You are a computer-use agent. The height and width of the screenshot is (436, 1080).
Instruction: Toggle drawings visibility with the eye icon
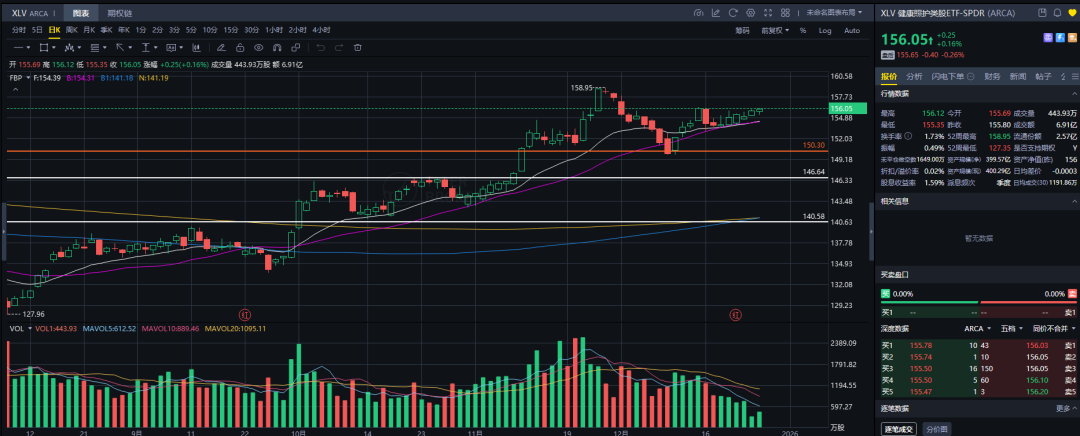click(x=258, y=47)
